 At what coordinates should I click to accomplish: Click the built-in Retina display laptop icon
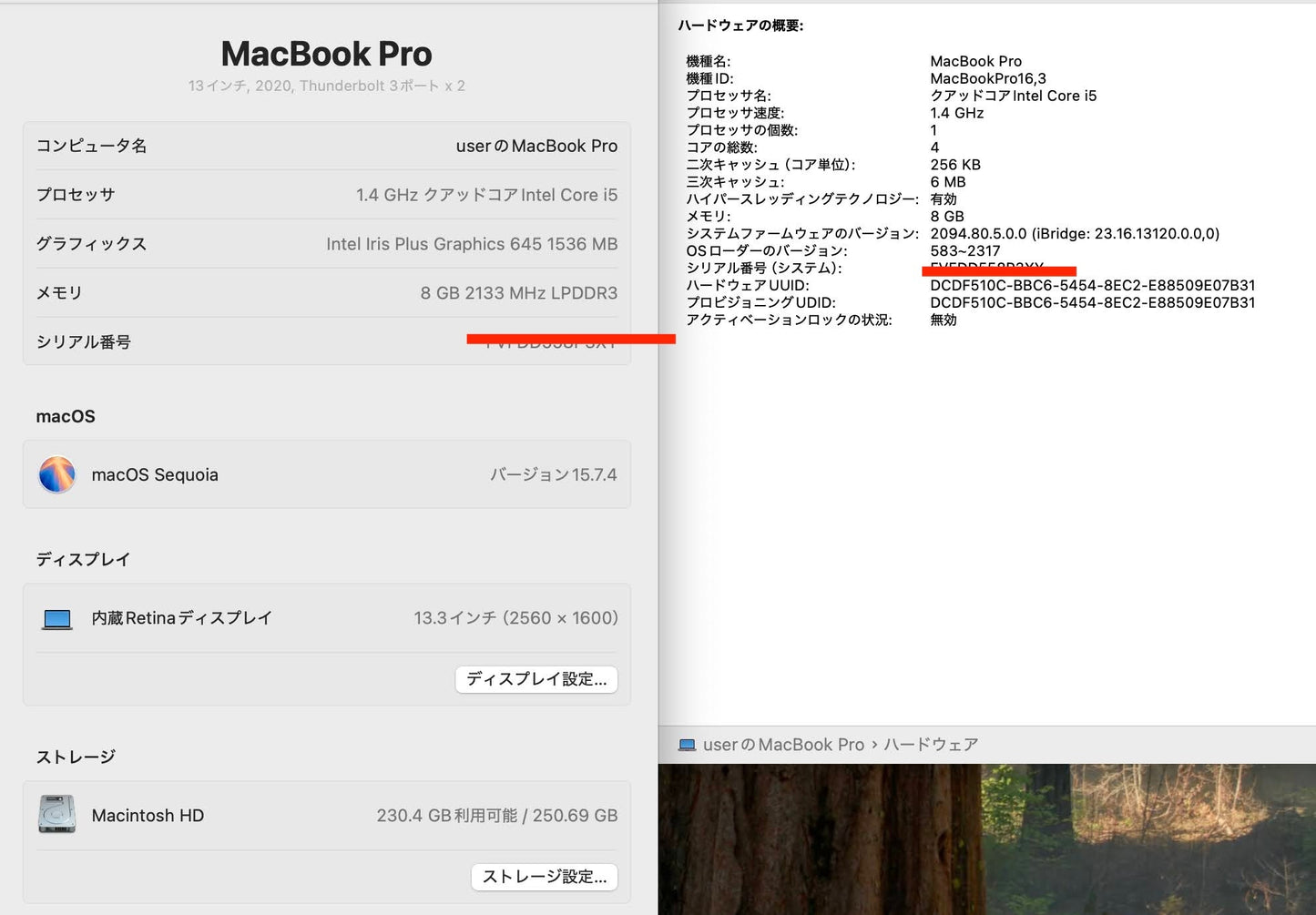[x=56, y=619]
